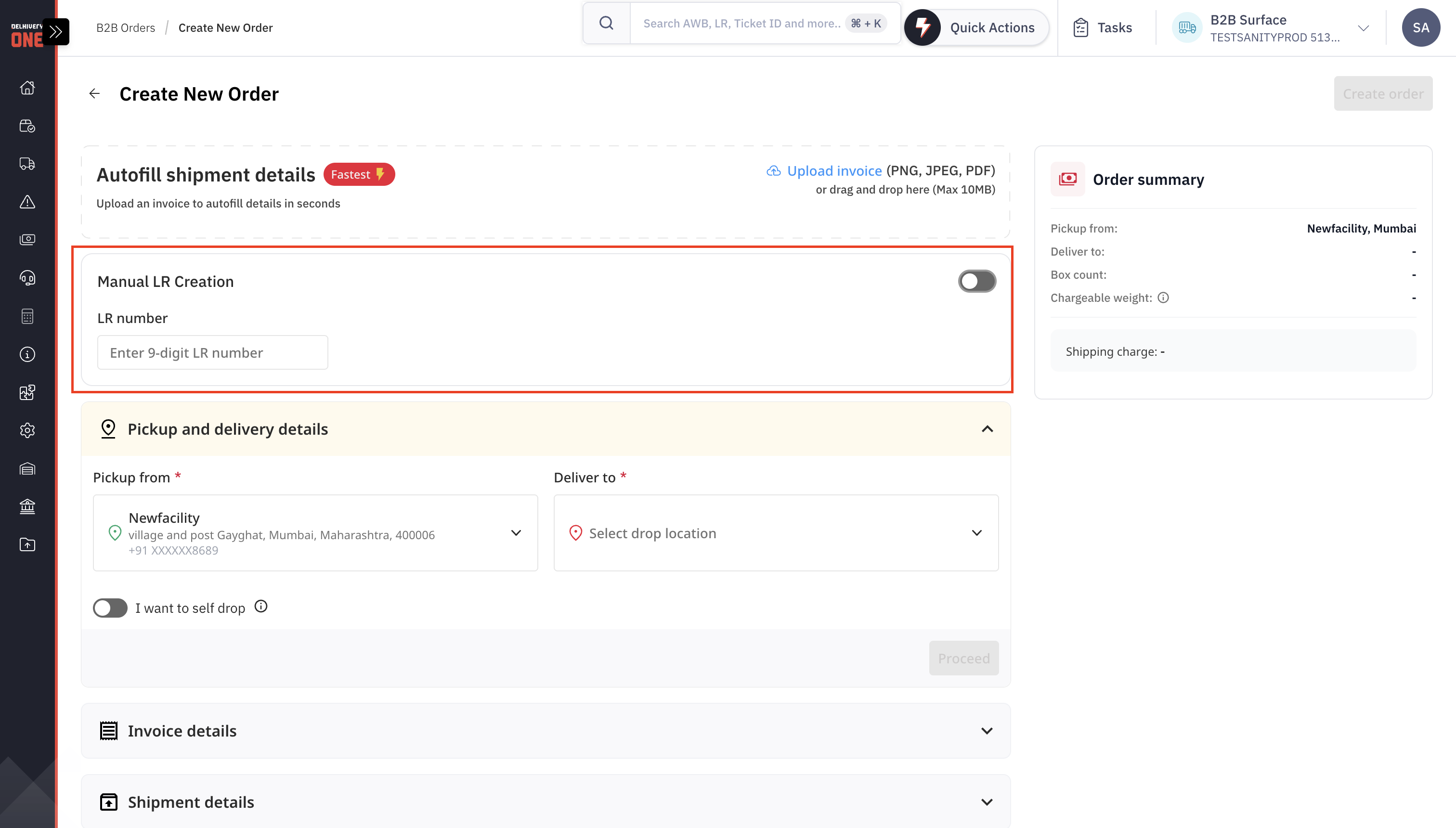
Task: Click the Newfacility, Mumbai pickup value
Action: pyautogui.click(x=1361, y=228)
